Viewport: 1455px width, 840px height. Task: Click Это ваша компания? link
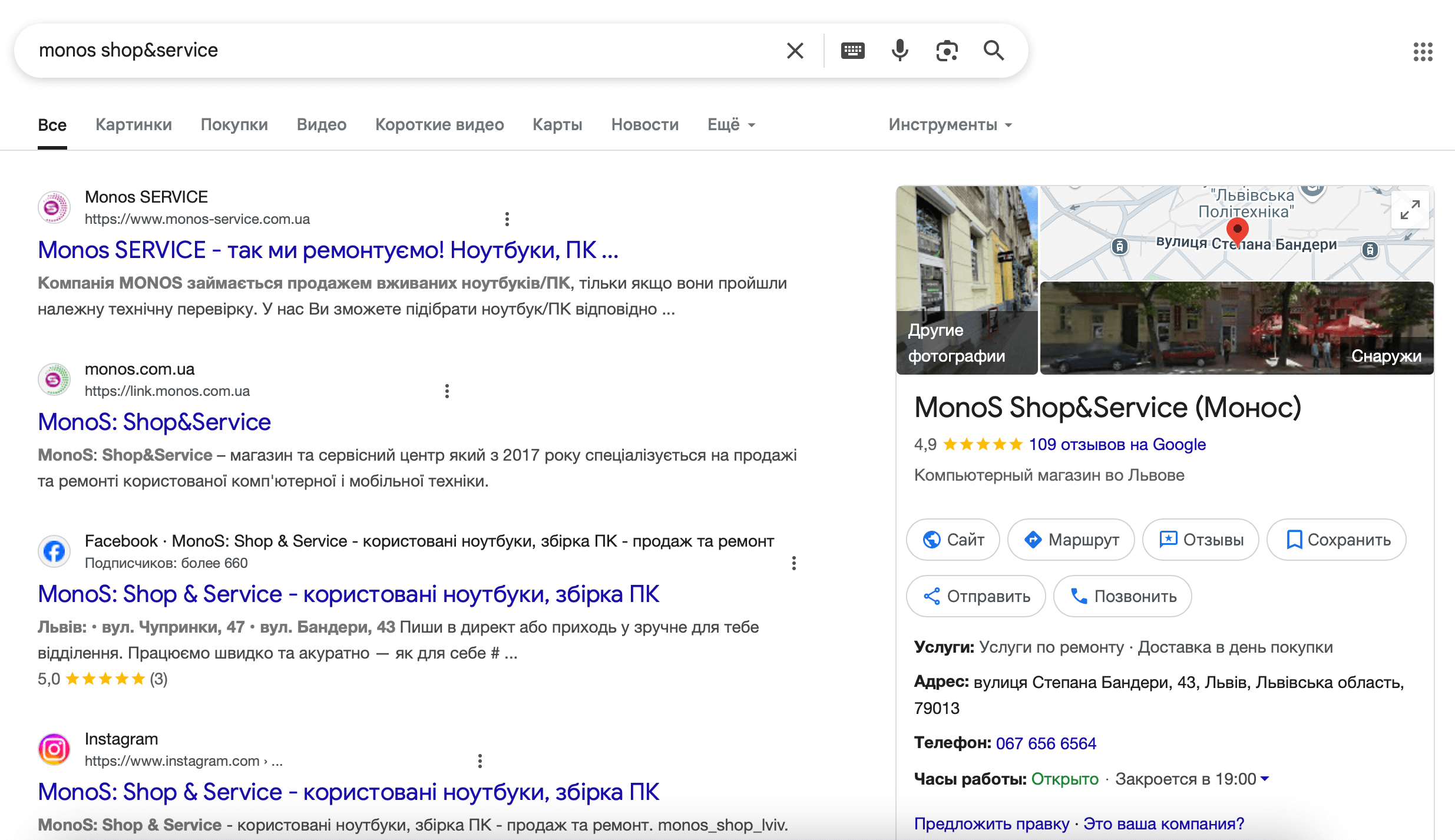[1163, 824]
